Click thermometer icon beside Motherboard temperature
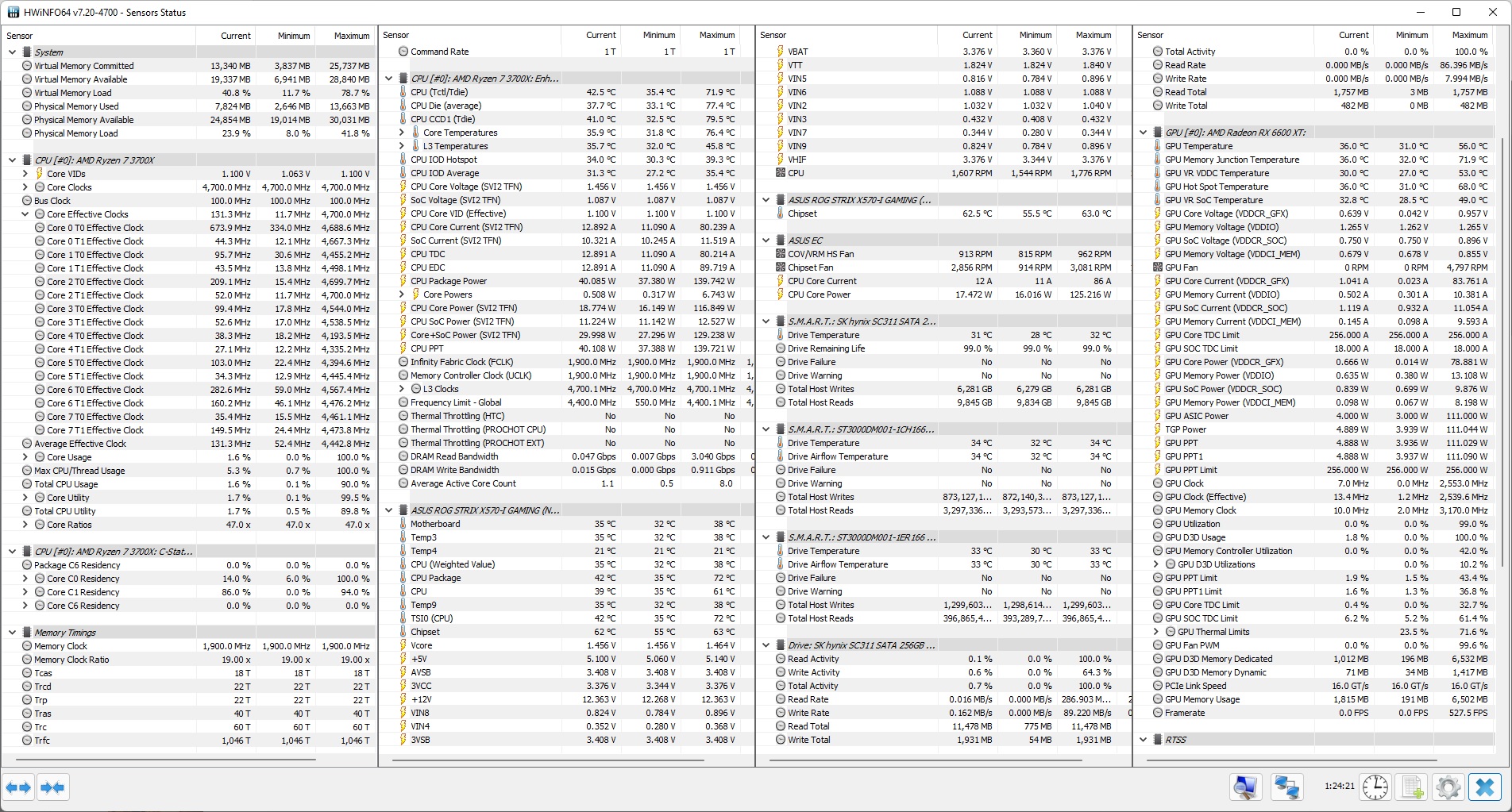Screen dimensions: 1512x812 403,524
